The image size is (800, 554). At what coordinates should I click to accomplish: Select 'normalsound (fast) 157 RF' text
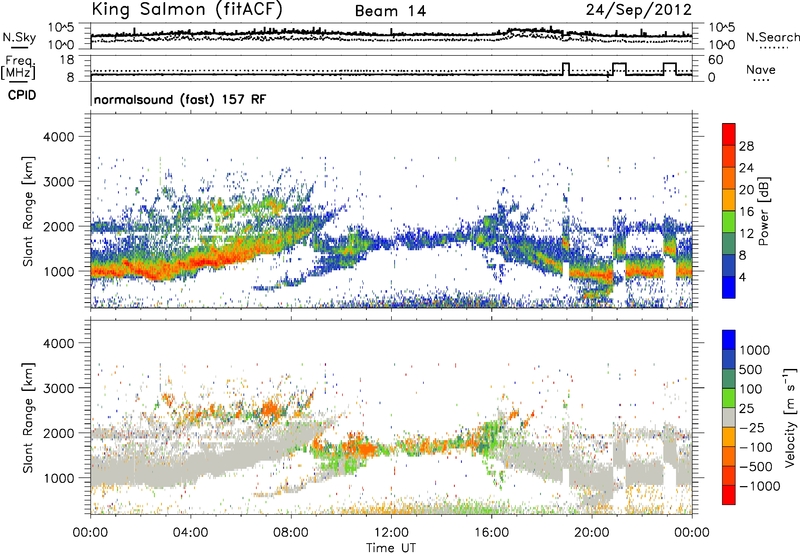click(x=180, y=99)
